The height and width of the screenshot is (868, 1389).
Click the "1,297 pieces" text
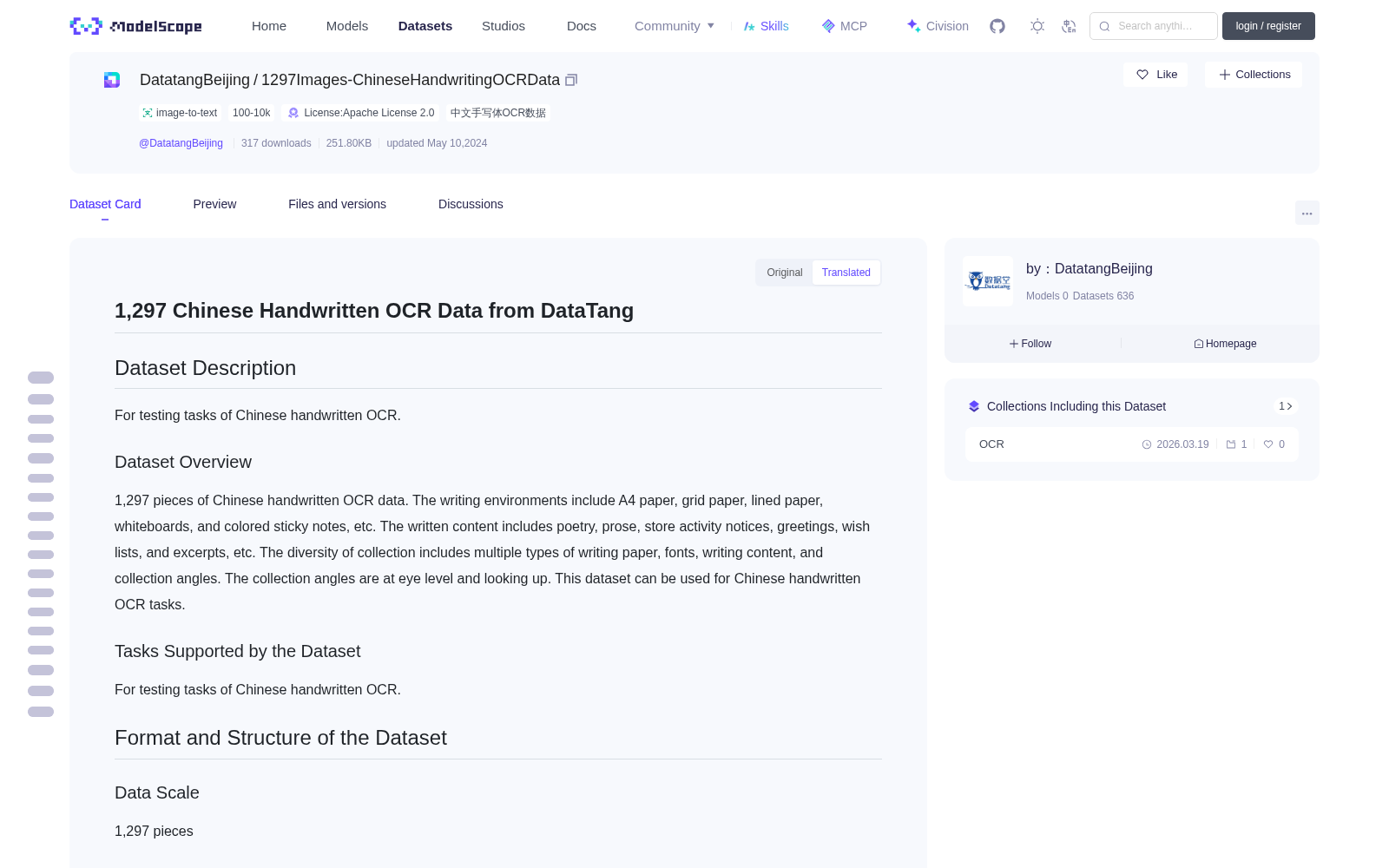[x=154, y=832]
